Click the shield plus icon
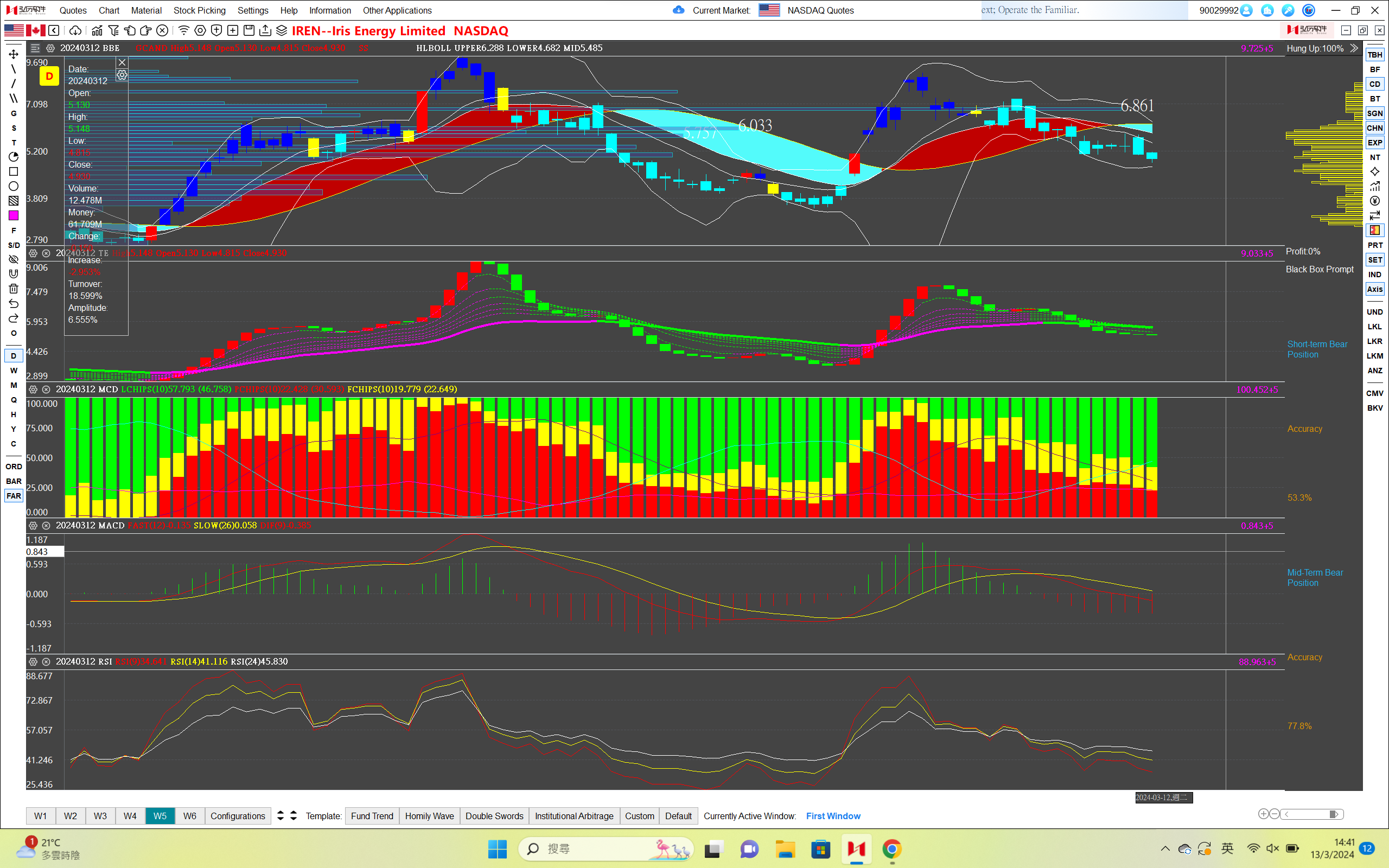 tap(216, 30)
